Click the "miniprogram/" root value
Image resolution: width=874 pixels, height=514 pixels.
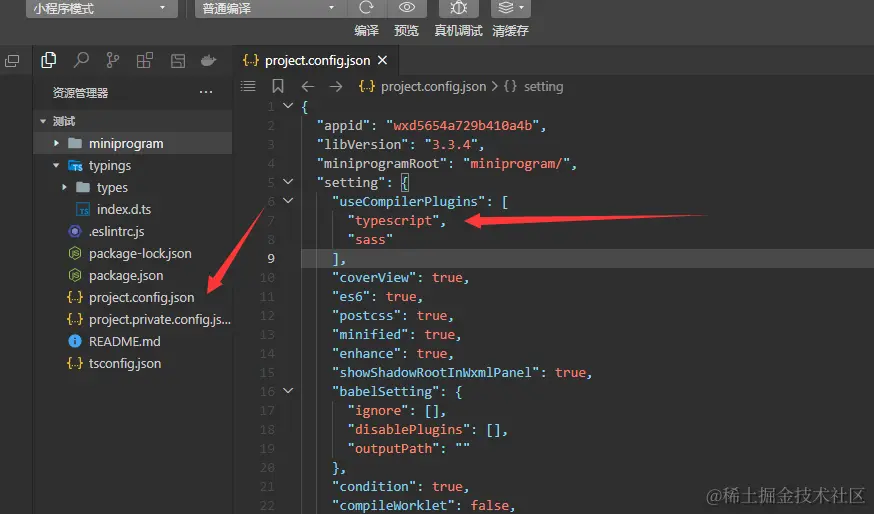click(x=517, y=164)
